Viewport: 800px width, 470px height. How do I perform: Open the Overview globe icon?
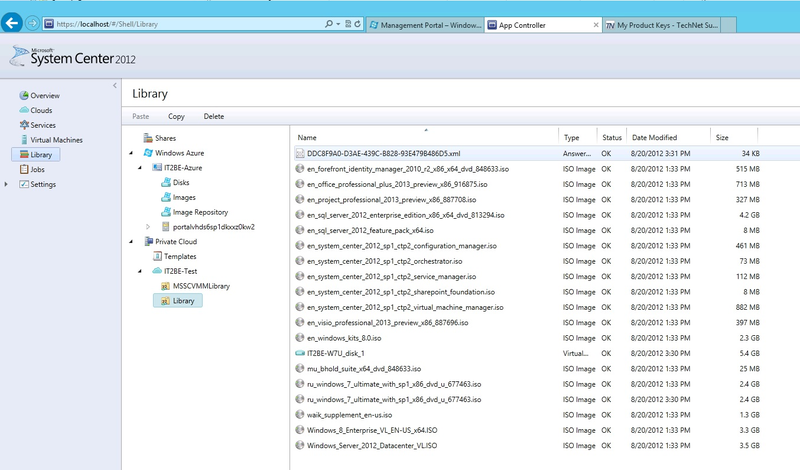23,95
